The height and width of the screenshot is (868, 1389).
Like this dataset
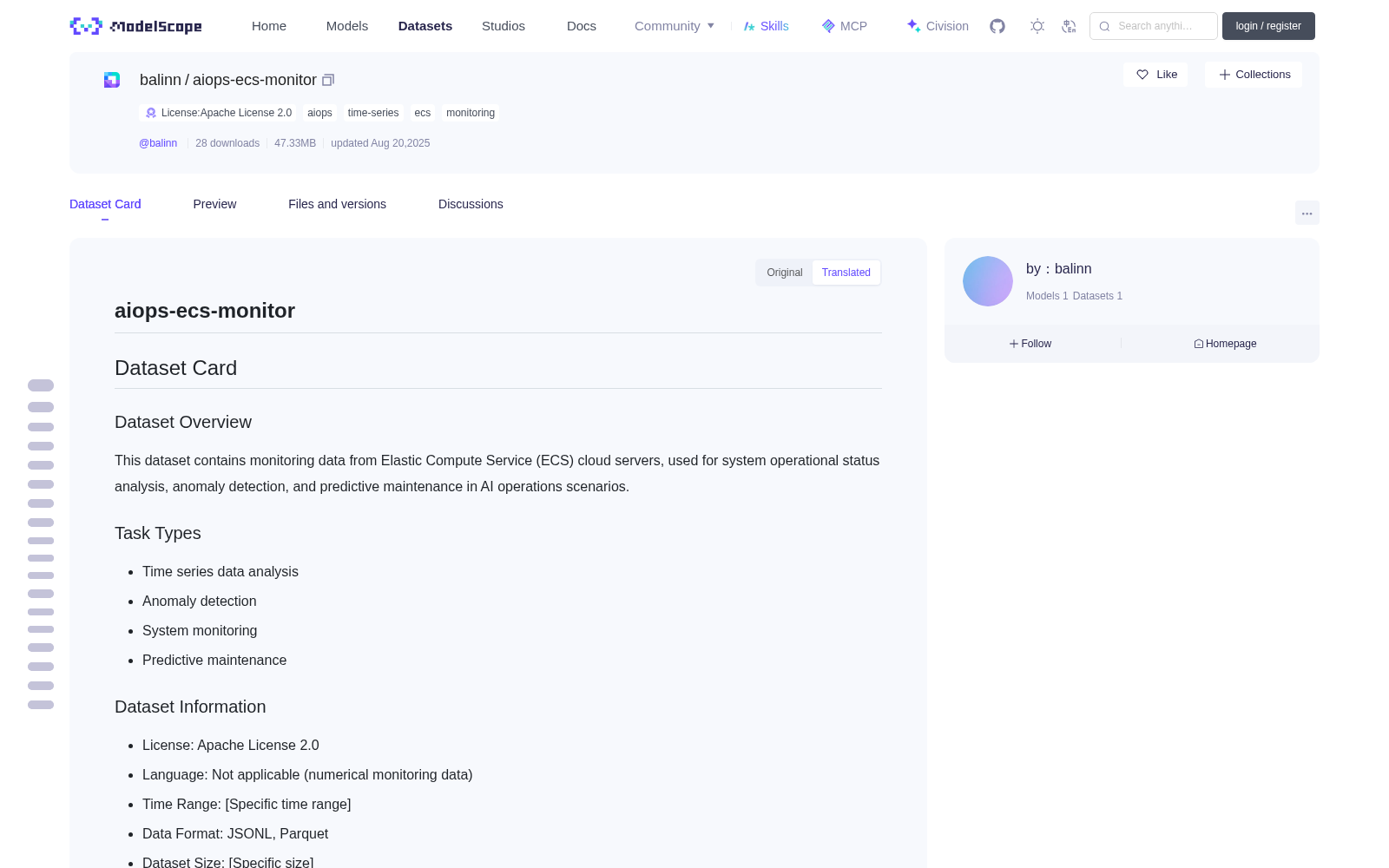pos(1156,75)
